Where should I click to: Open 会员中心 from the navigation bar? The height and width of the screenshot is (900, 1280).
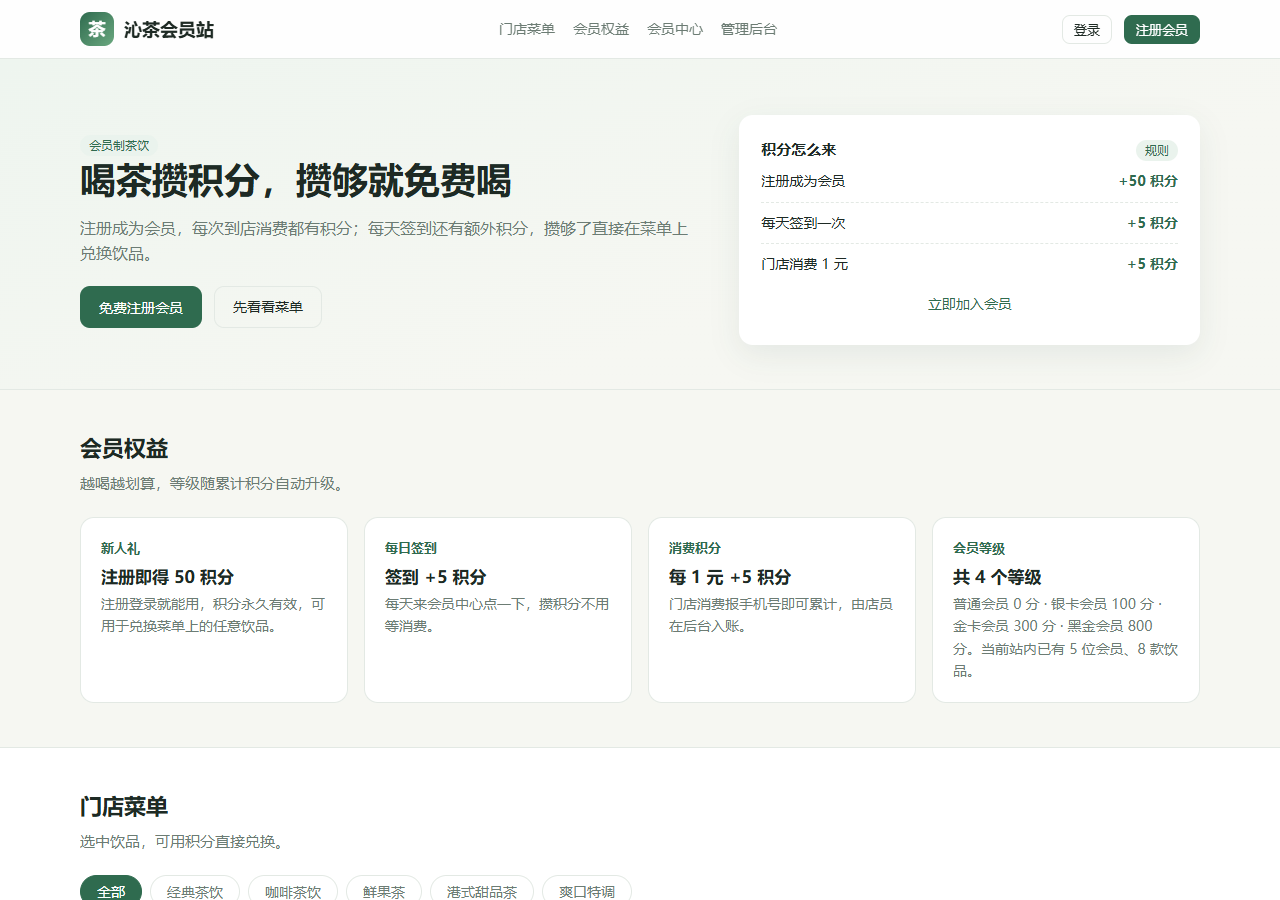click(x=675, y=29)
